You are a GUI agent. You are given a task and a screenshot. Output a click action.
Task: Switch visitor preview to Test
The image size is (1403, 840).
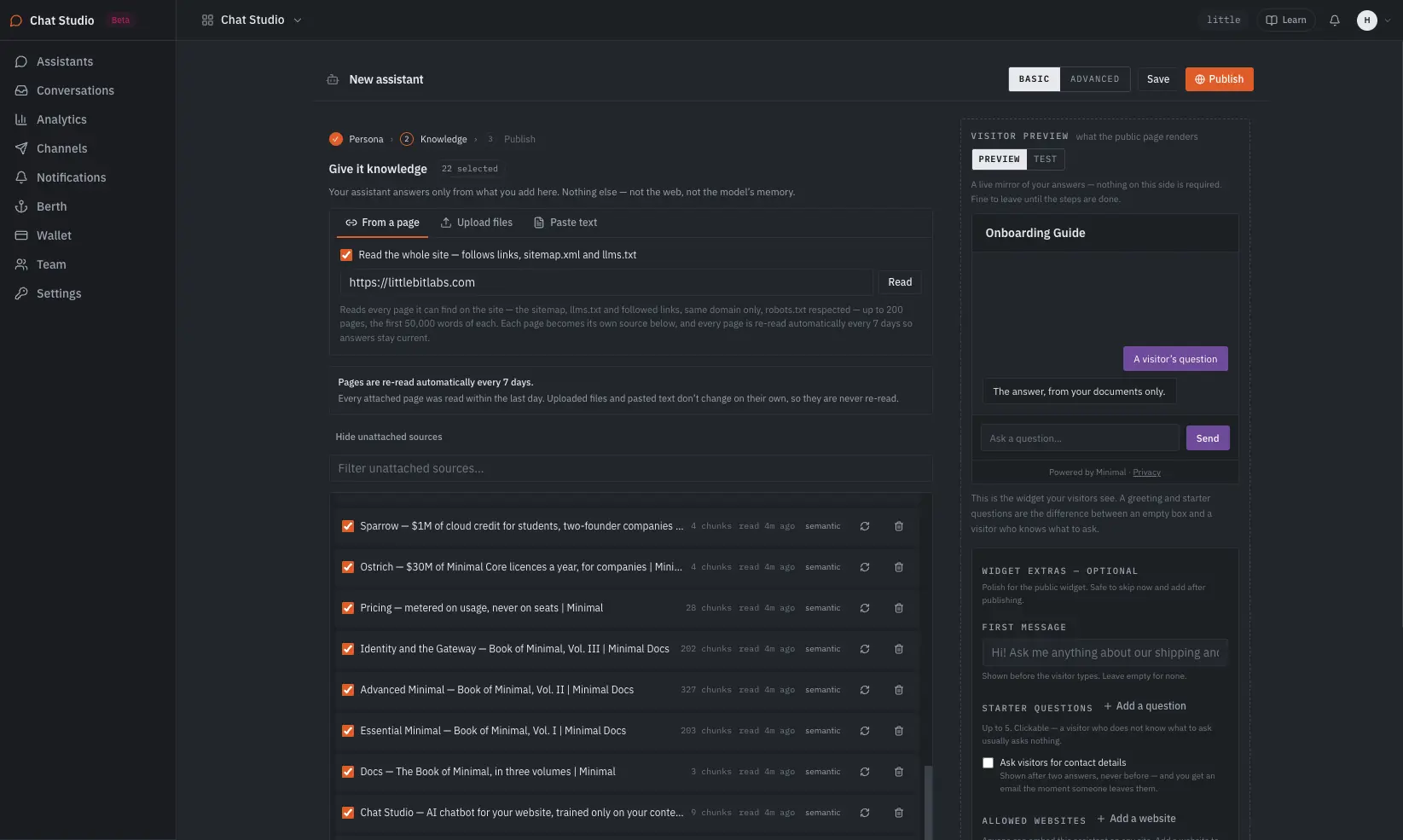(1045, 159)
